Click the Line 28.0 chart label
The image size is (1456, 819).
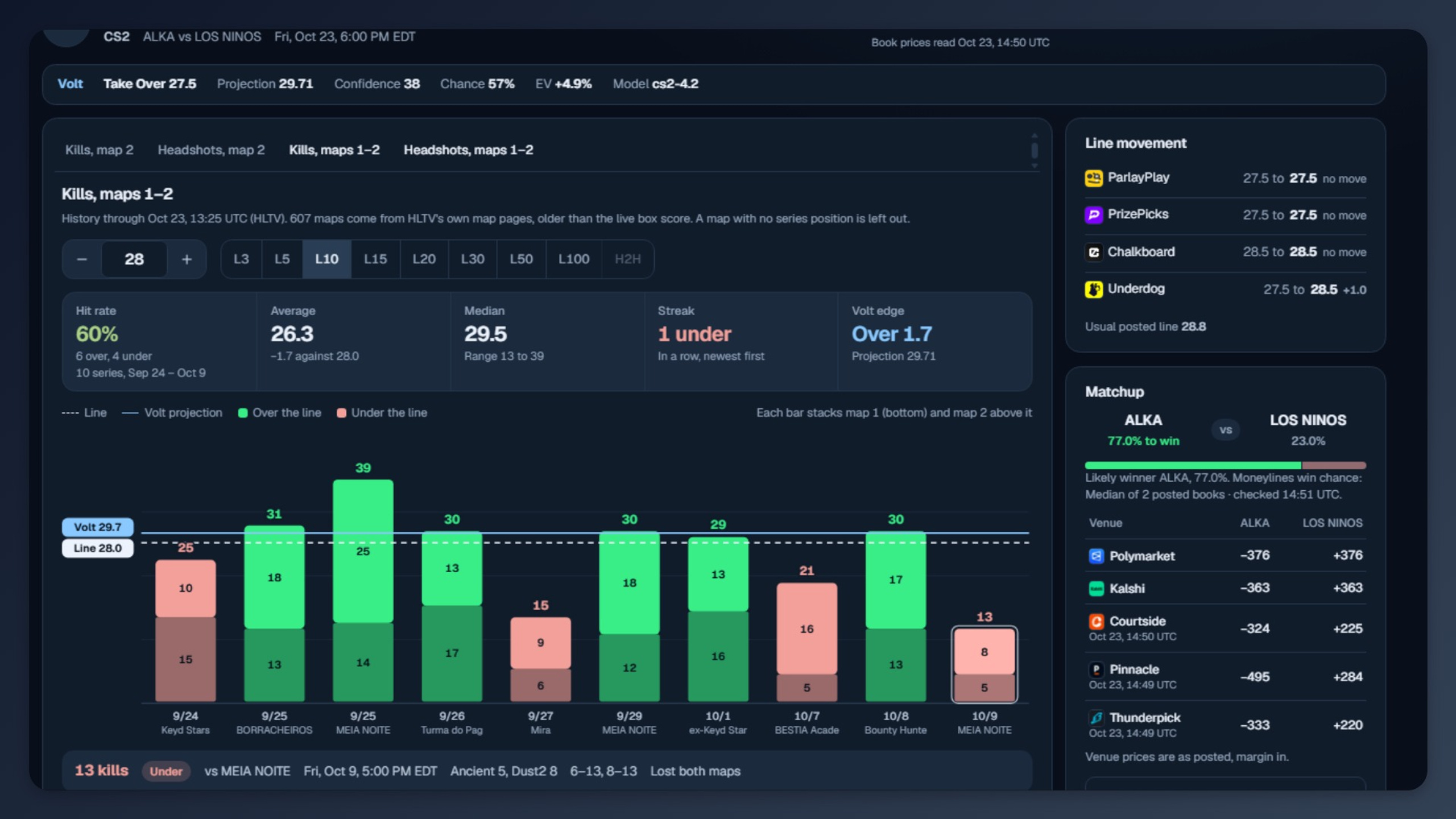pos(98,548)
